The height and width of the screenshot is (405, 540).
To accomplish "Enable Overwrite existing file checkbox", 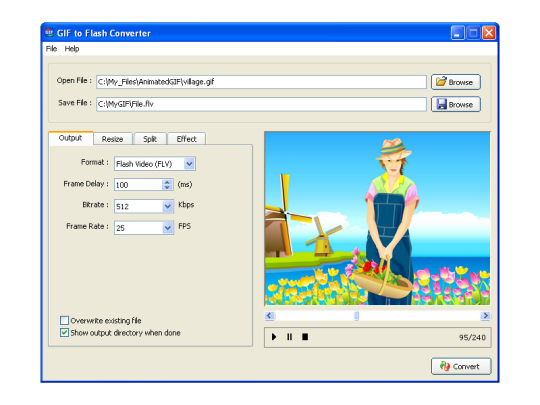I will (x=64, y=321).
